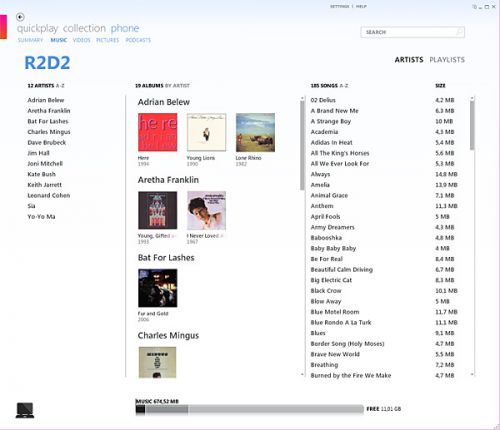Select artist Sia

(x=31, y=206)
